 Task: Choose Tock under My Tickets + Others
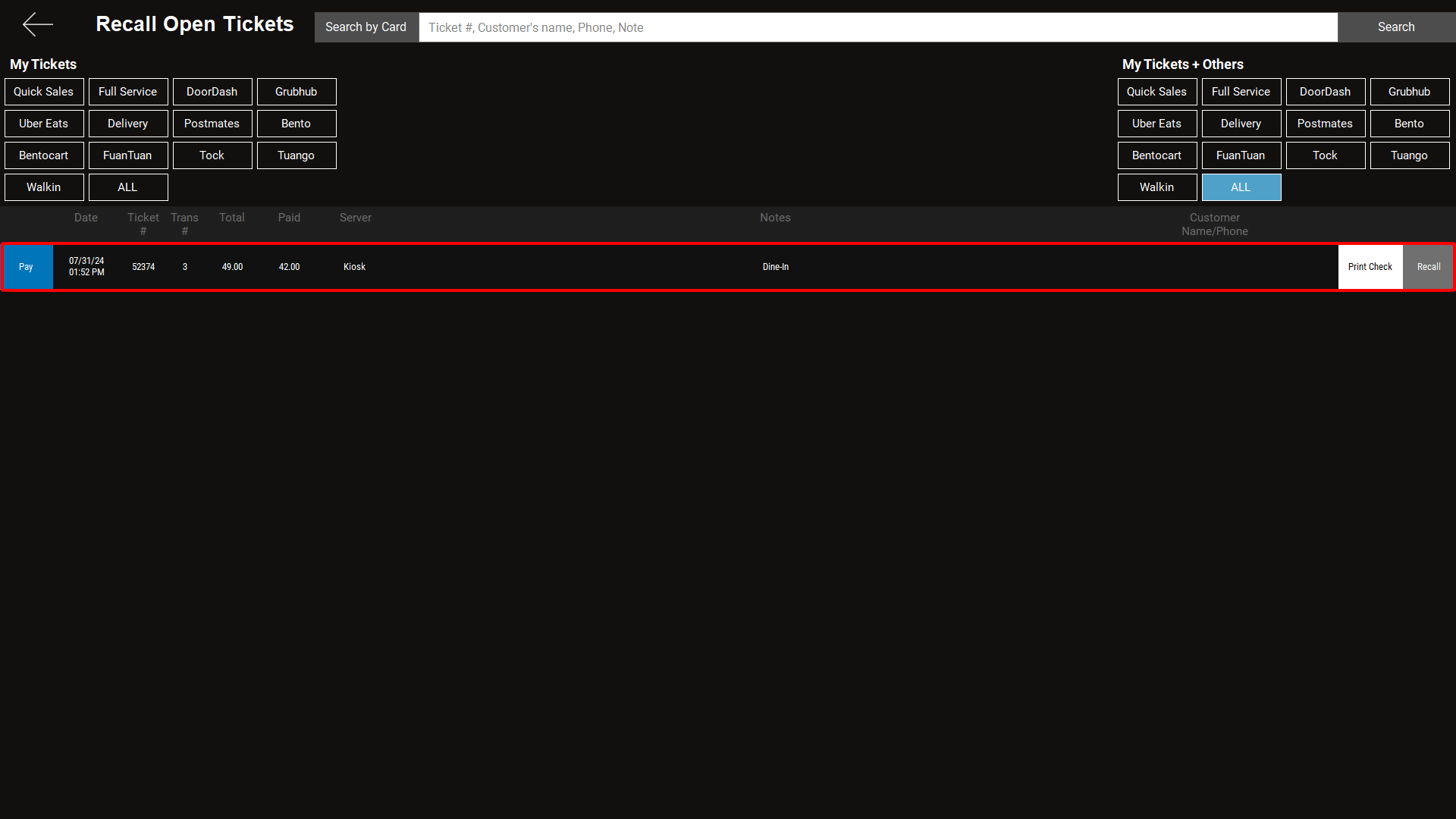[1325, 155]
